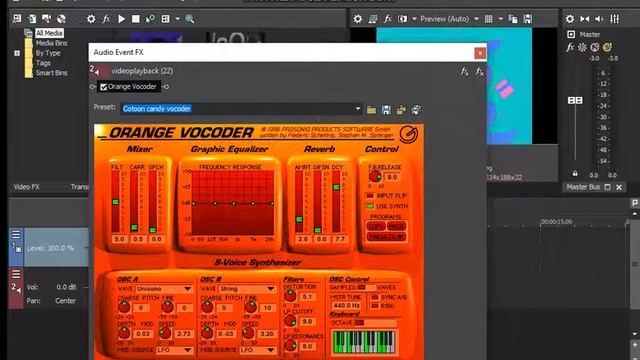
Task: Open OSC A Mod Source LFO dropdown
Action: pos(174,350)
